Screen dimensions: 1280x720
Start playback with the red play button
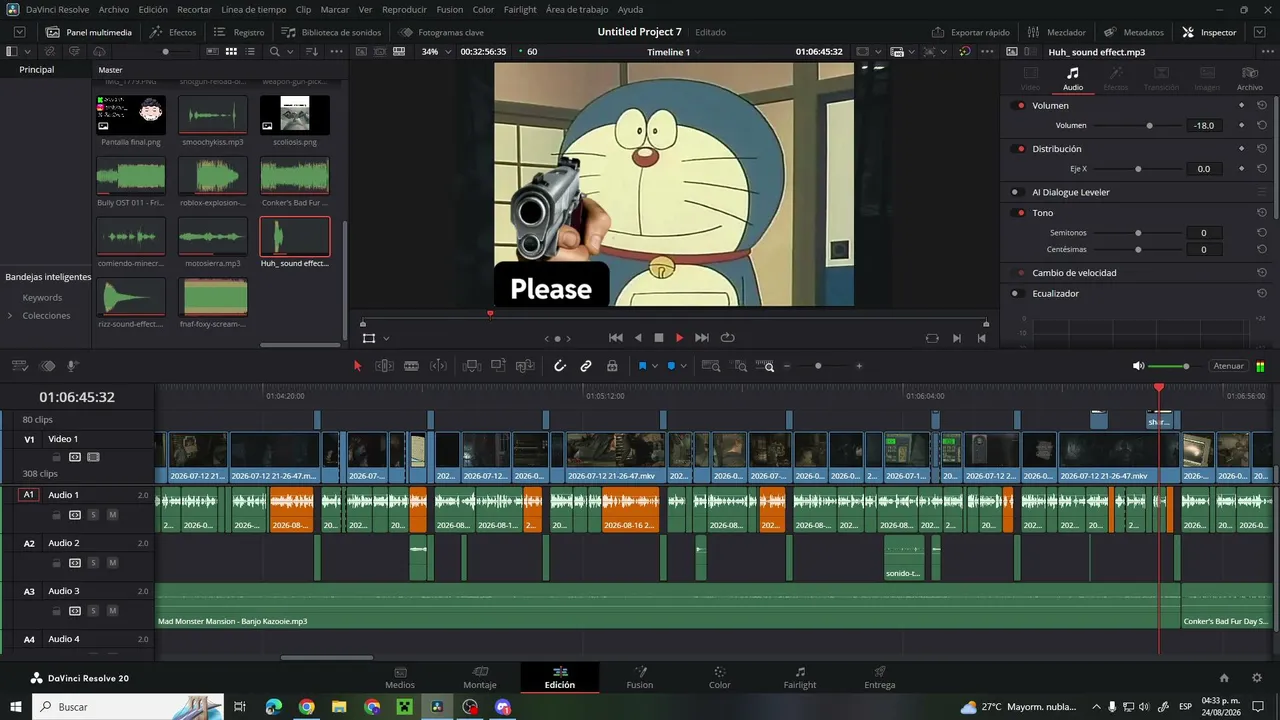[x=680, y=338]
